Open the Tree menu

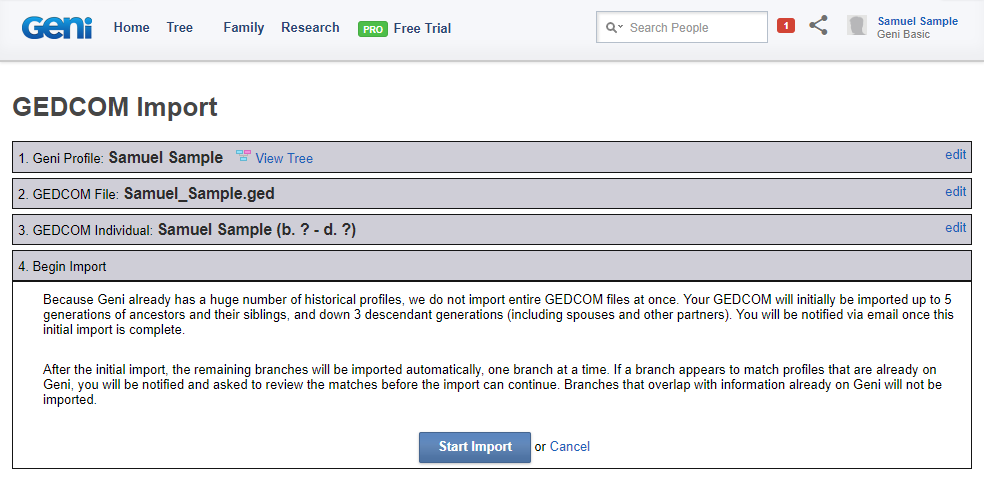tap(179, 28)
